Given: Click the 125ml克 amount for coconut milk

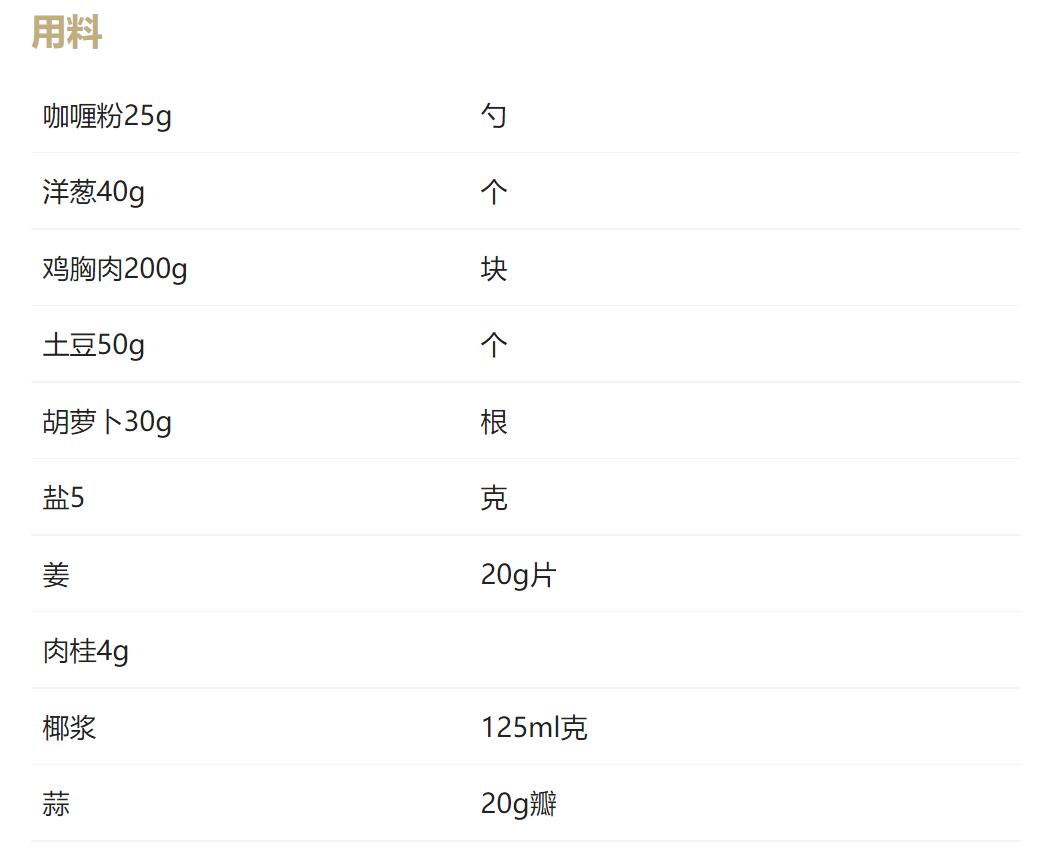Looking at the screenshot, I should [534, 728].
